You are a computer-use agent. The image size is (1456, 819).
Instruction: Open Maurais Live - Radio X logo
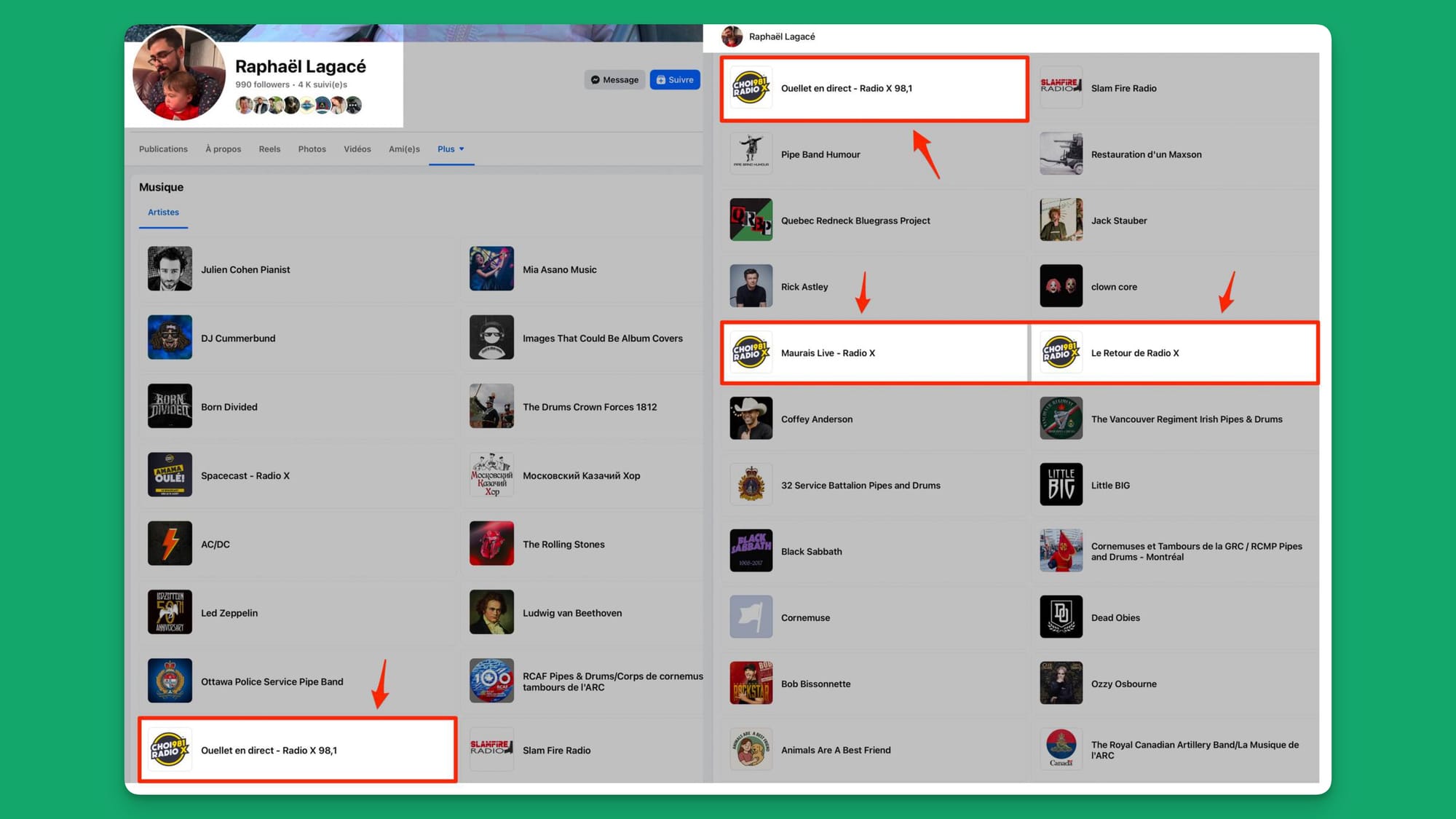[751, 352]
